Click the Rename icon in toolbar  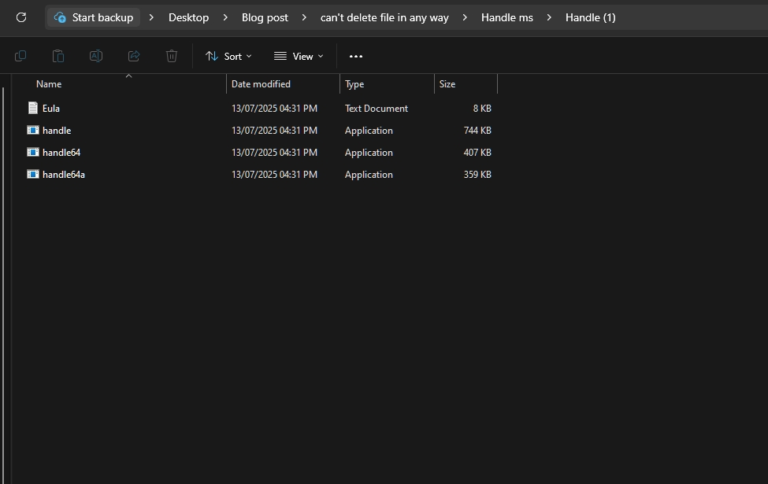(x=96, y=56)
